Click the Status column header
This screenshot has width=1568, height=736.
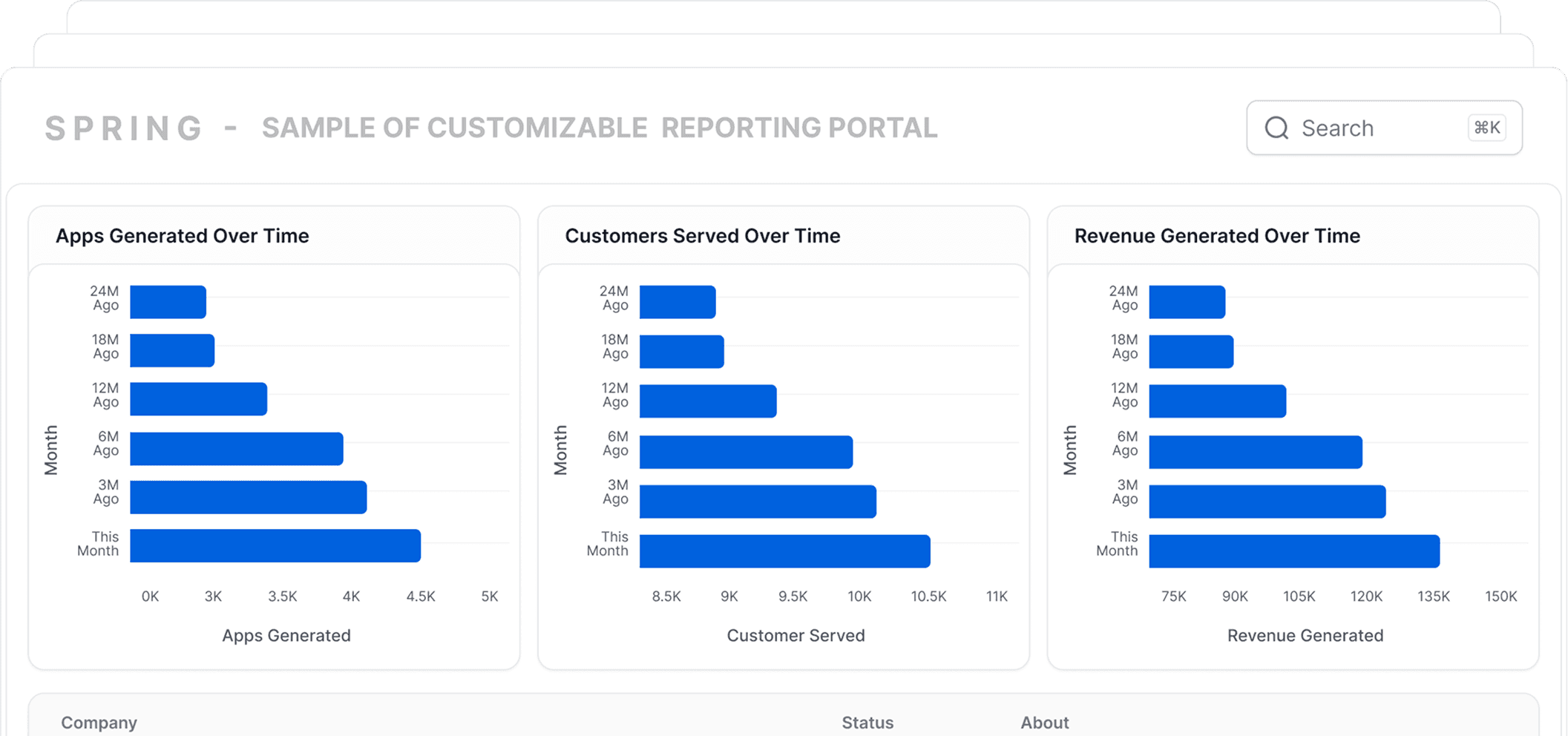867,723
